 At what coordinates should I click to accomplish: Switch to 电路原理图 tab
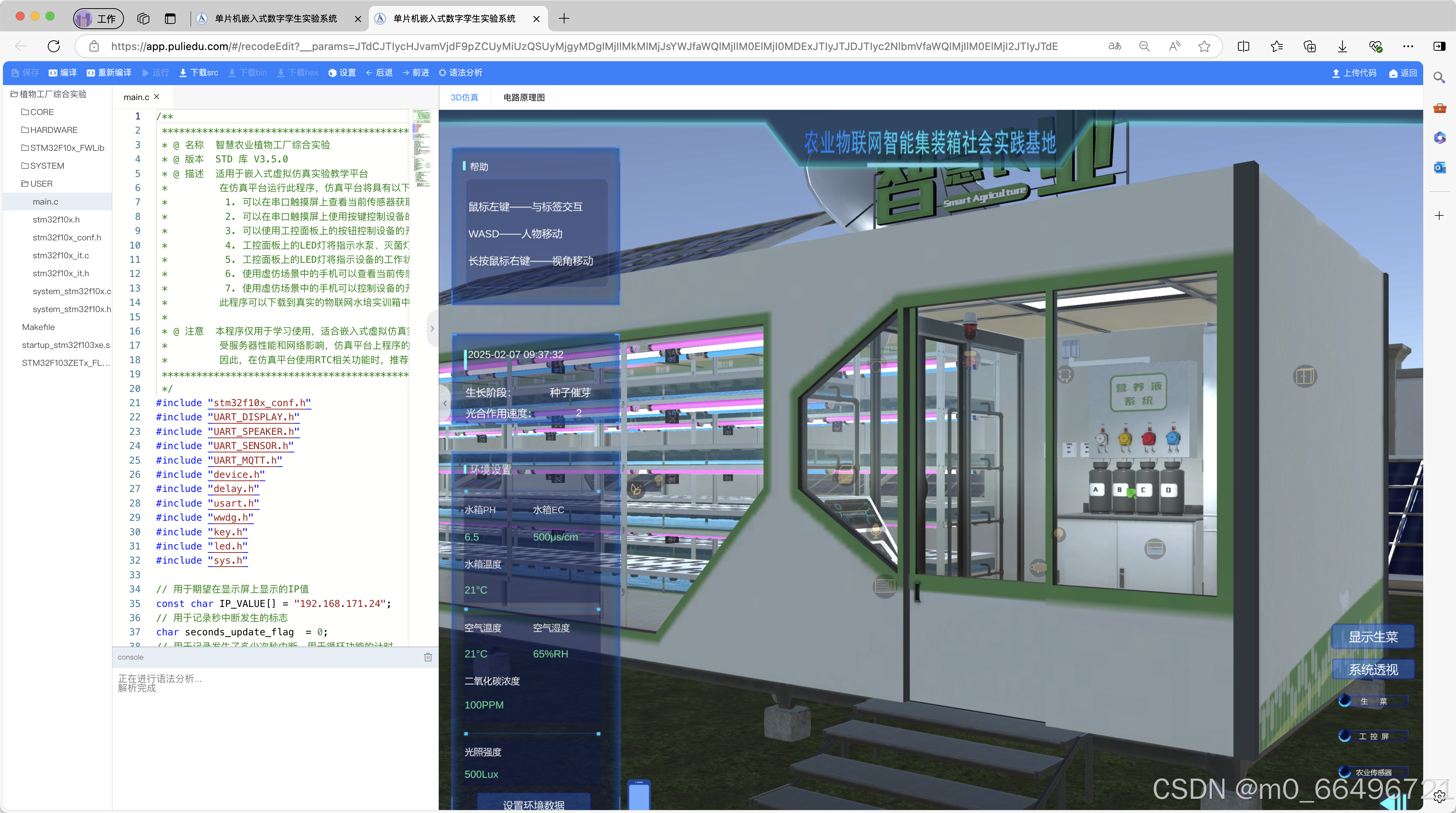(x=524, y=98)
